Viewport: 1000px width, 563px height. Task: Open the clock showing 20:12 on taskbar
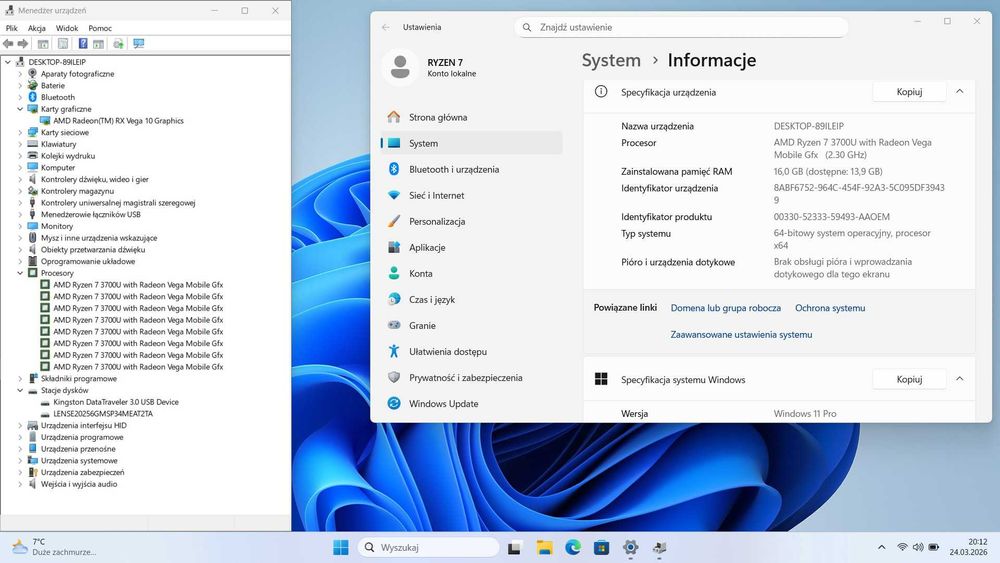pos(968,547)
